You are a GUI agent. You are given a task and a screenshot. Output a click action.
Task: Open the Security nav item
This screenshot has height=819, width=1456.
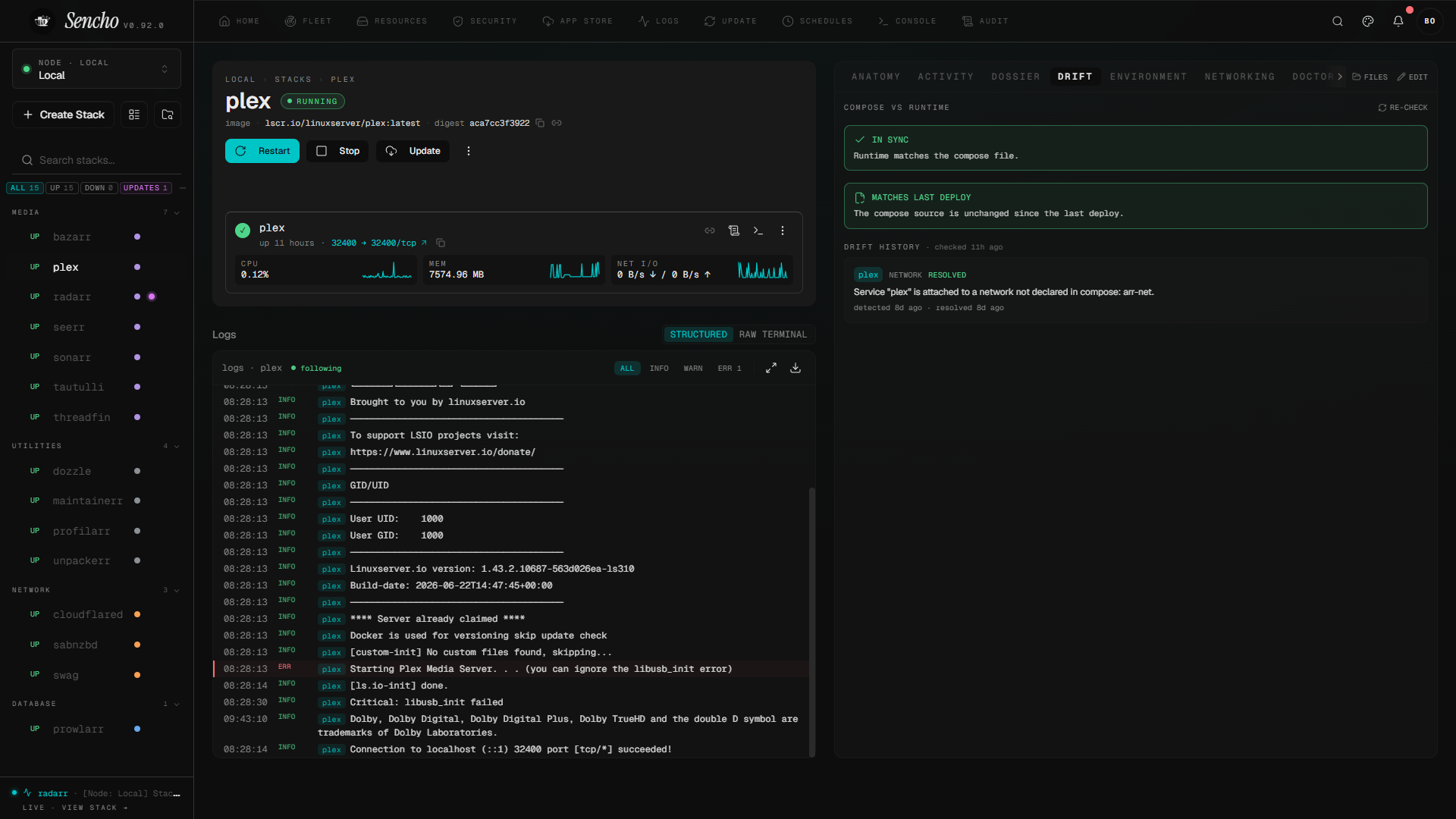pos(485,21)
